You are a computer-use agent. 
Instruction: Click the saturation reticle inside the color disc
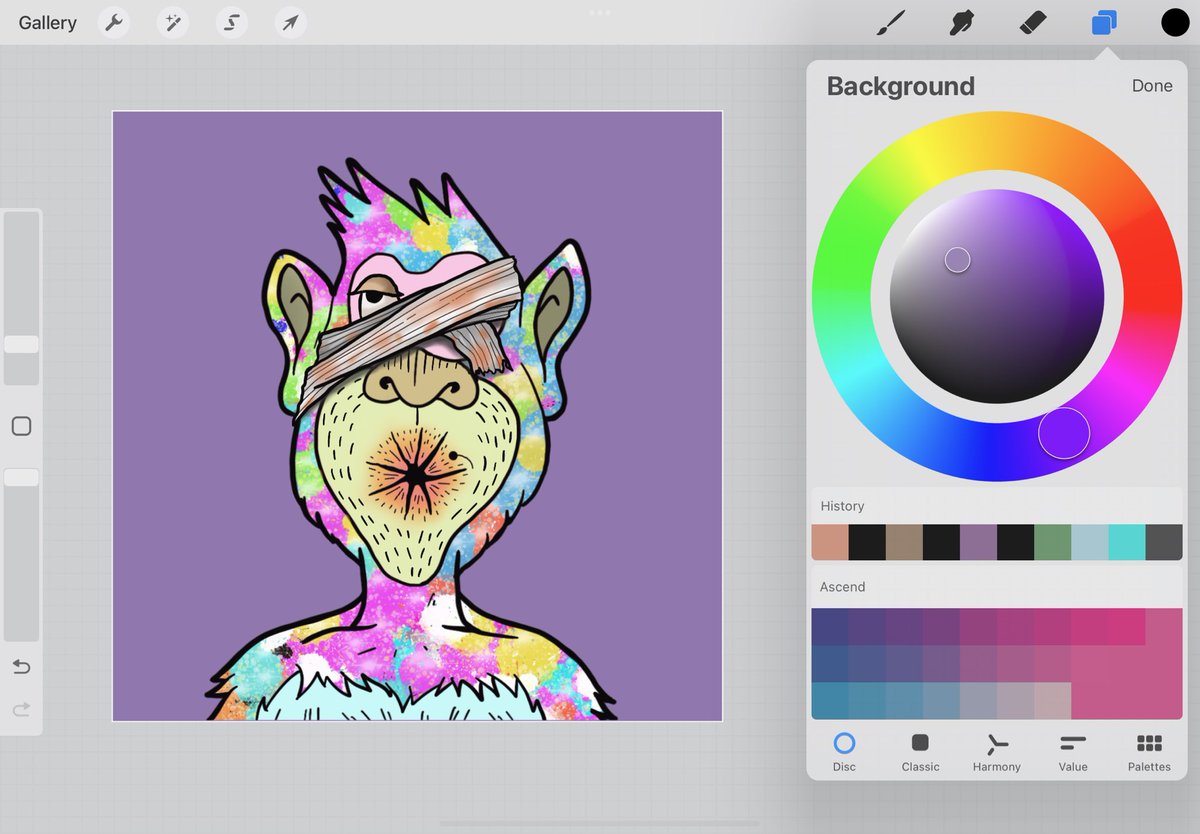pyautogui.click(x=957, y=260)
